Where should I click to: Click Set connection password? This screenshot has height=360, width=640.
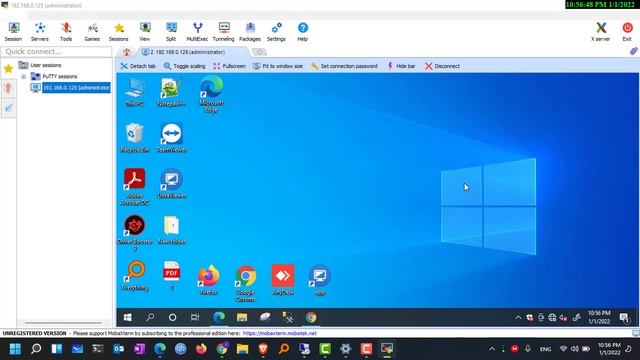coord(344,66)
